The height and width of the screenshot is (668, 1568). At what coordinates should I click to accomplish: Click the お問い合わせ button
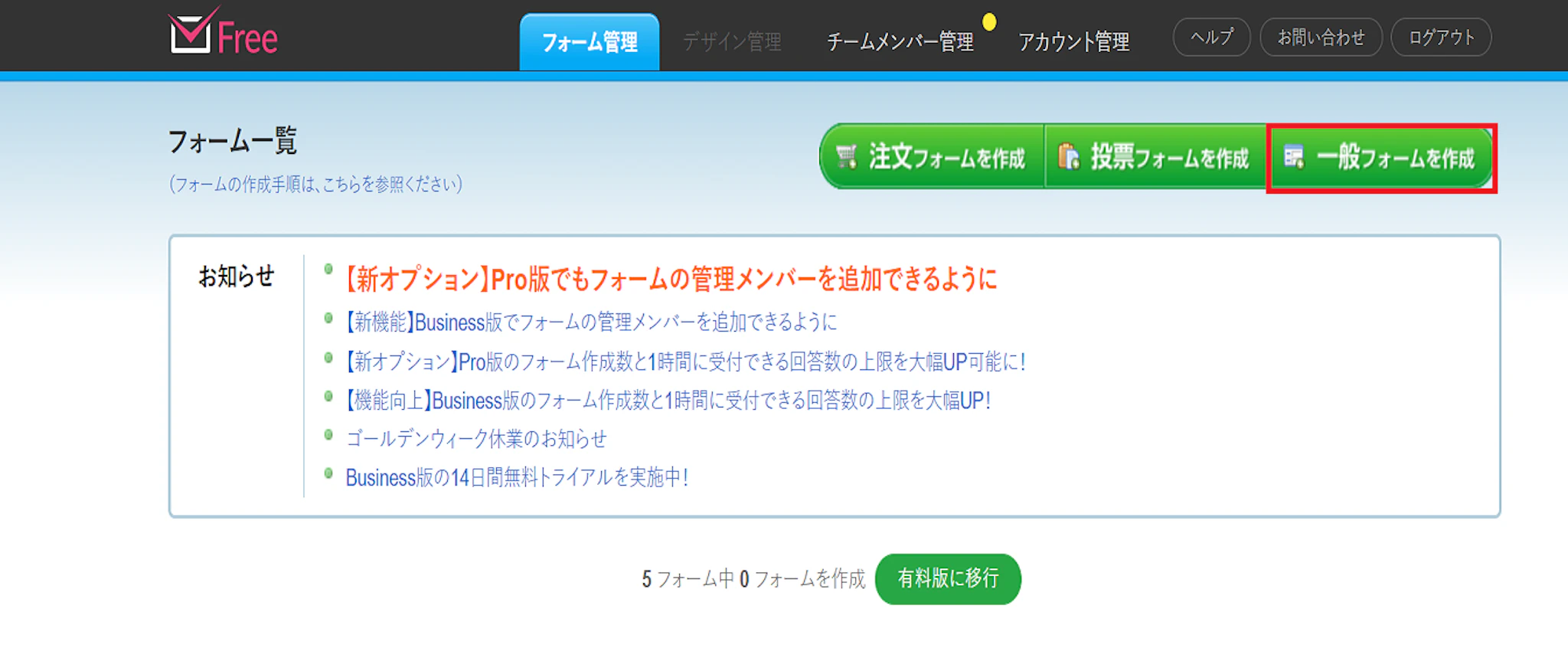point(1321,38)
